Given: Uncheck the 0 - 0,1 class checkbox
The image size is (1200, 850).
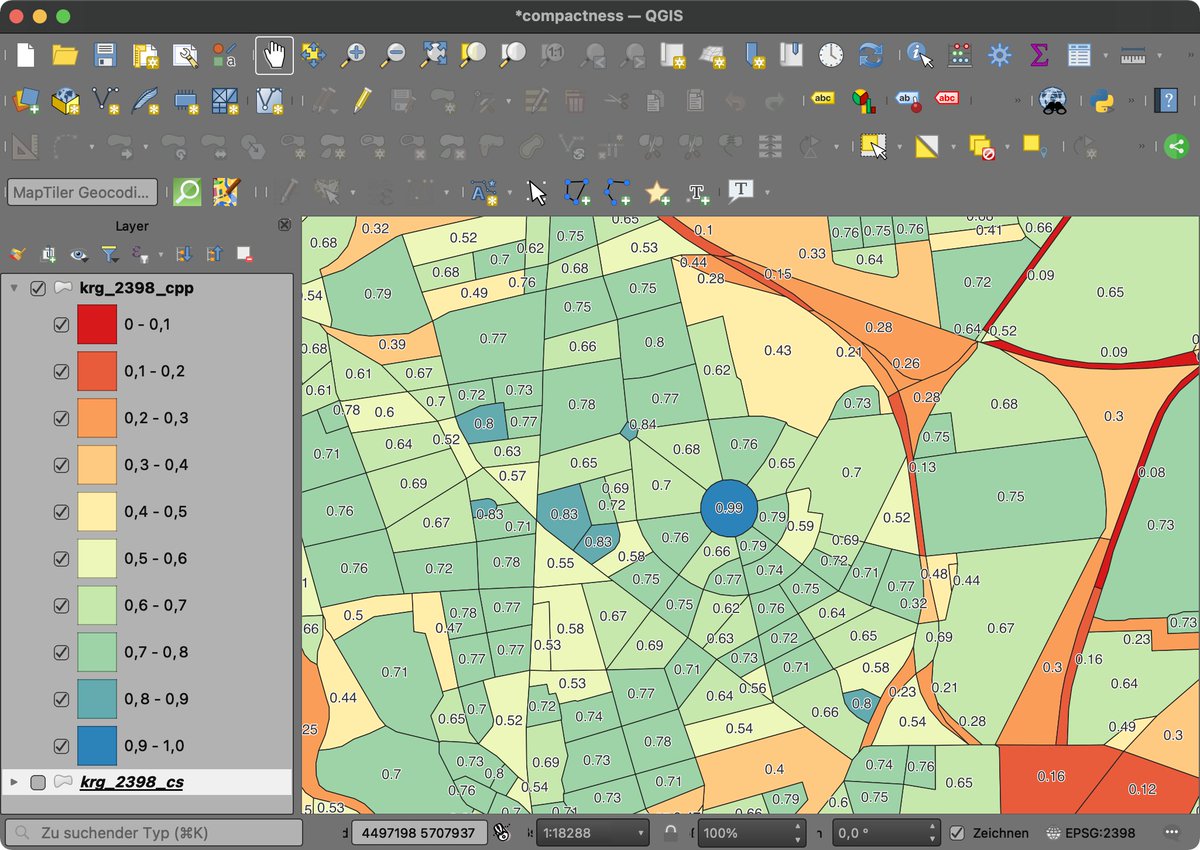Looking at the screenshot, I should tap(61, 325).
